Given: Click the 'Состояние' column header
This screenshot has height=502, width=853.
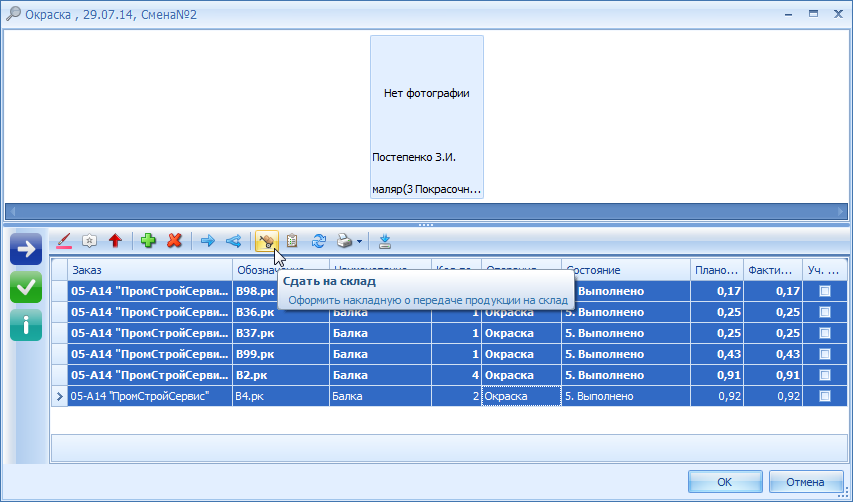Looking at the screenshot, I should [625, 270].
